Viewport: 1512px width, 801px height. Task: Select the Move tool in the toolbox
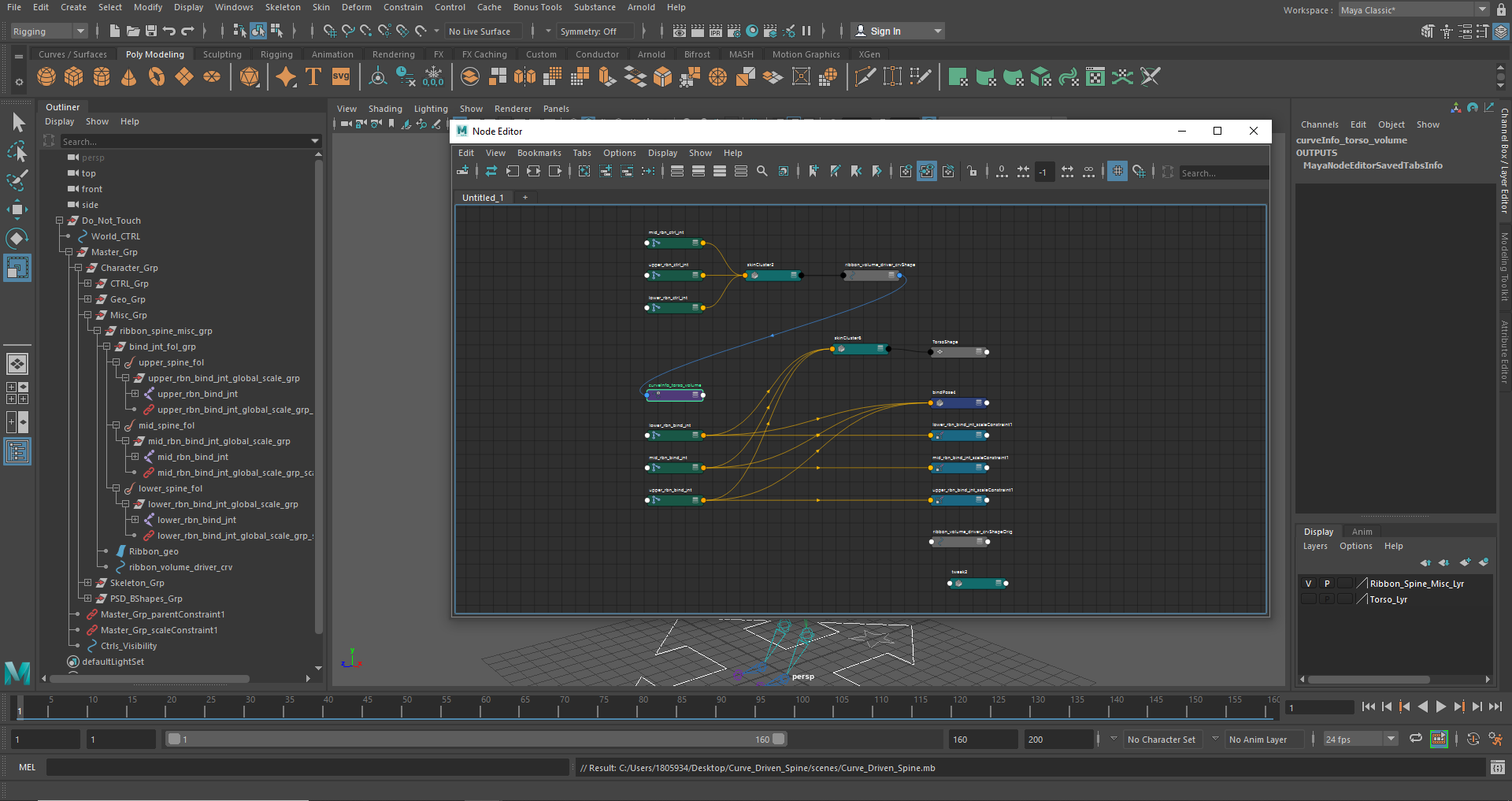pos(17,209)
